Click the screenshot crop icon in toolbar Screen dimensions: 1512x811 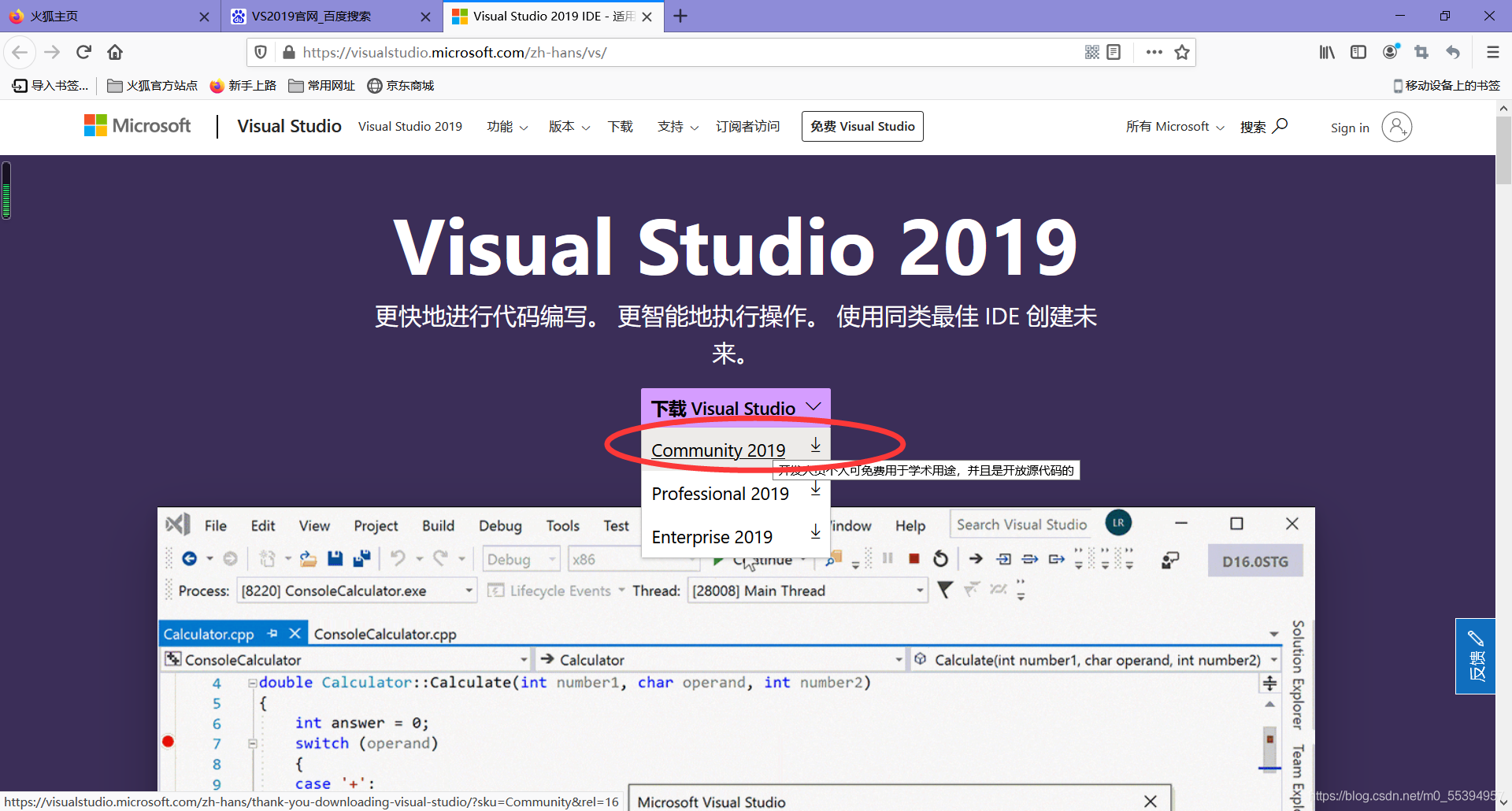point(1421,52)
